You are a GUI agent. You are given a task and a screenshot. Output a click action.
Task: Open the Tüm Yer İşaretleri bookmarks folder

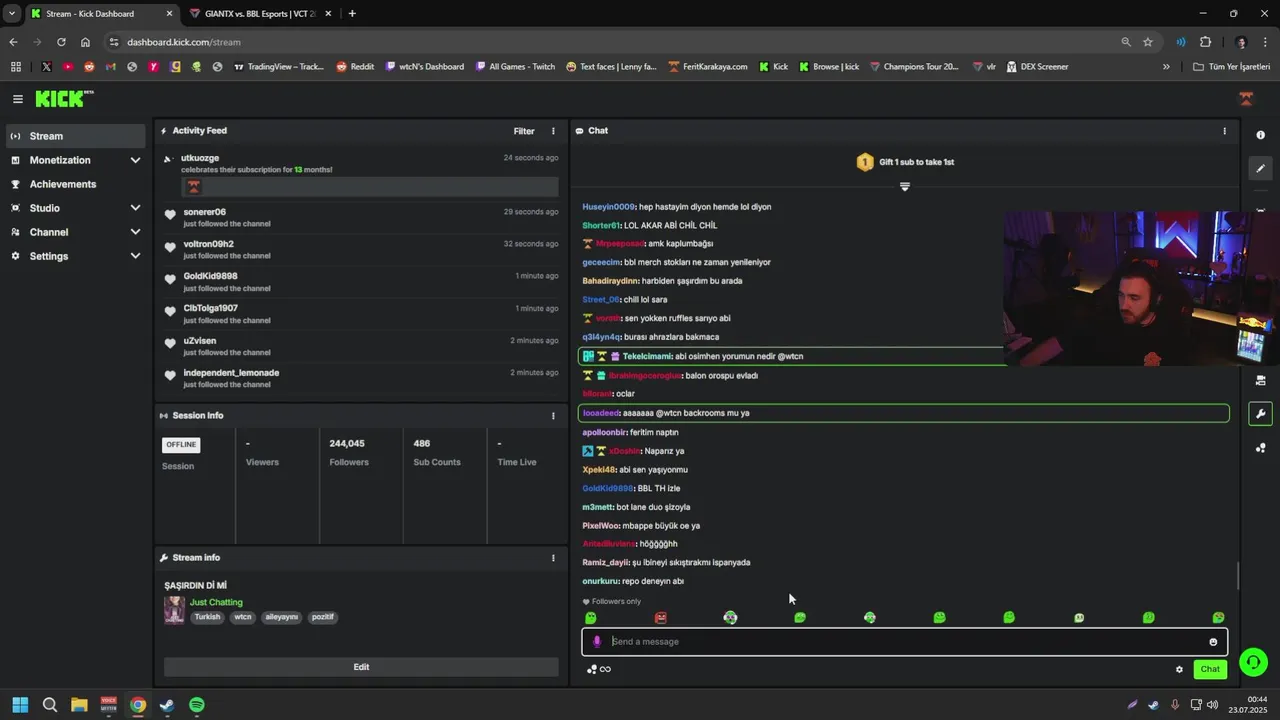tap(1231, 67)
